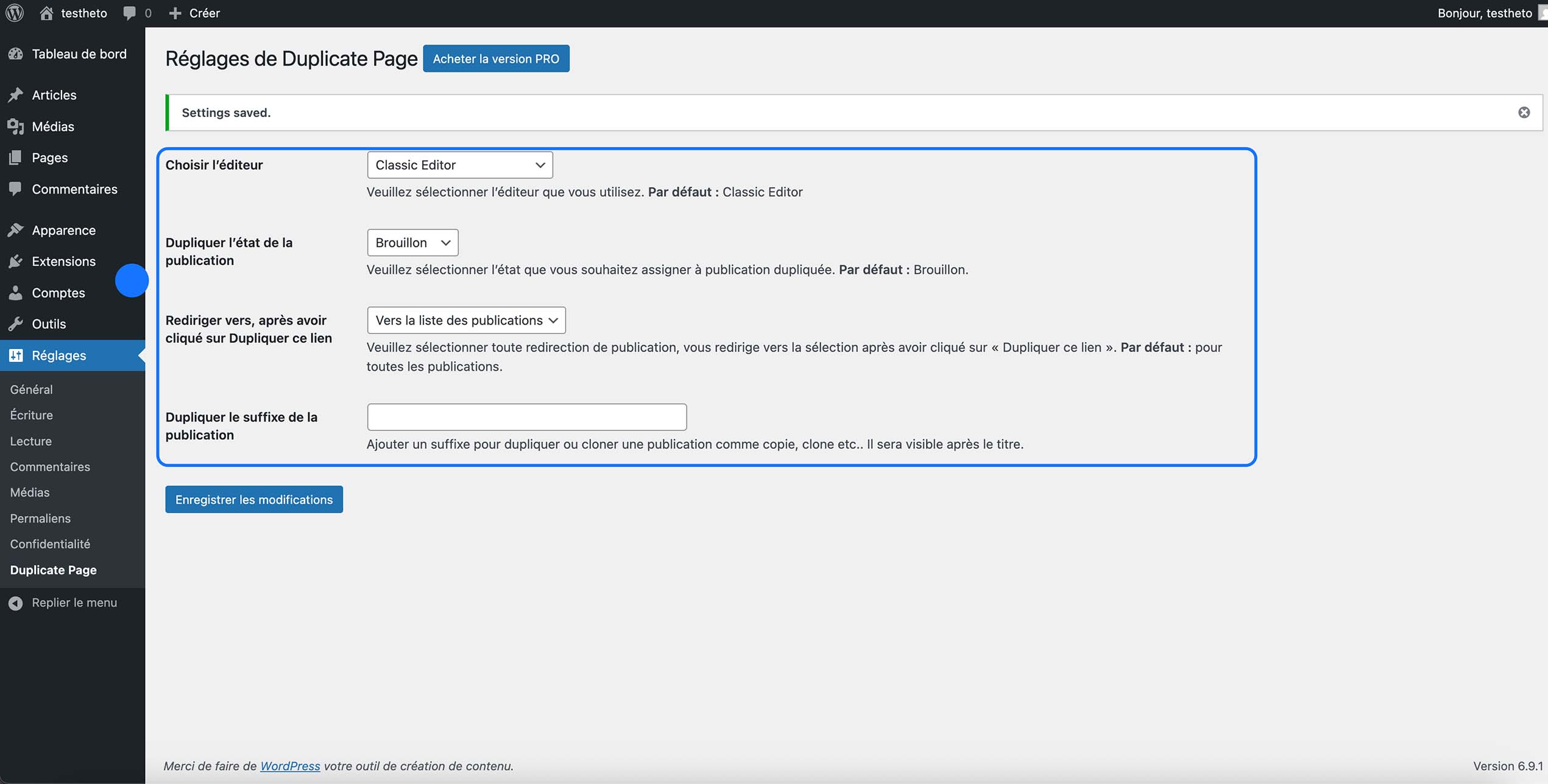Open the Brouillon status dropdown
The height and width of the screenshot is (784, 1548).
coord(412,242)
